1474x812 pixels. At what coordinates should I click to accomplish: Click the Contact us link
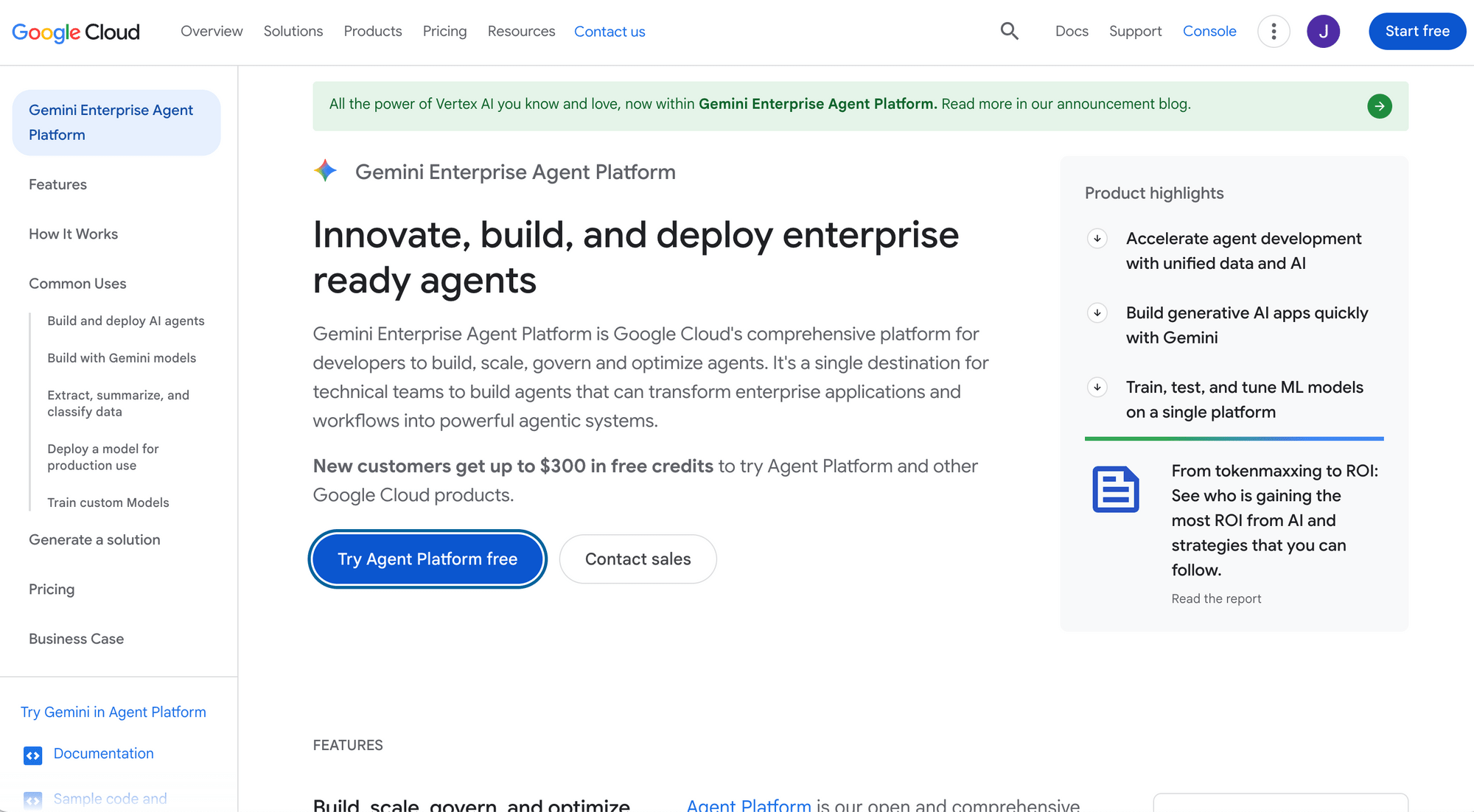[x=609, y=32]
